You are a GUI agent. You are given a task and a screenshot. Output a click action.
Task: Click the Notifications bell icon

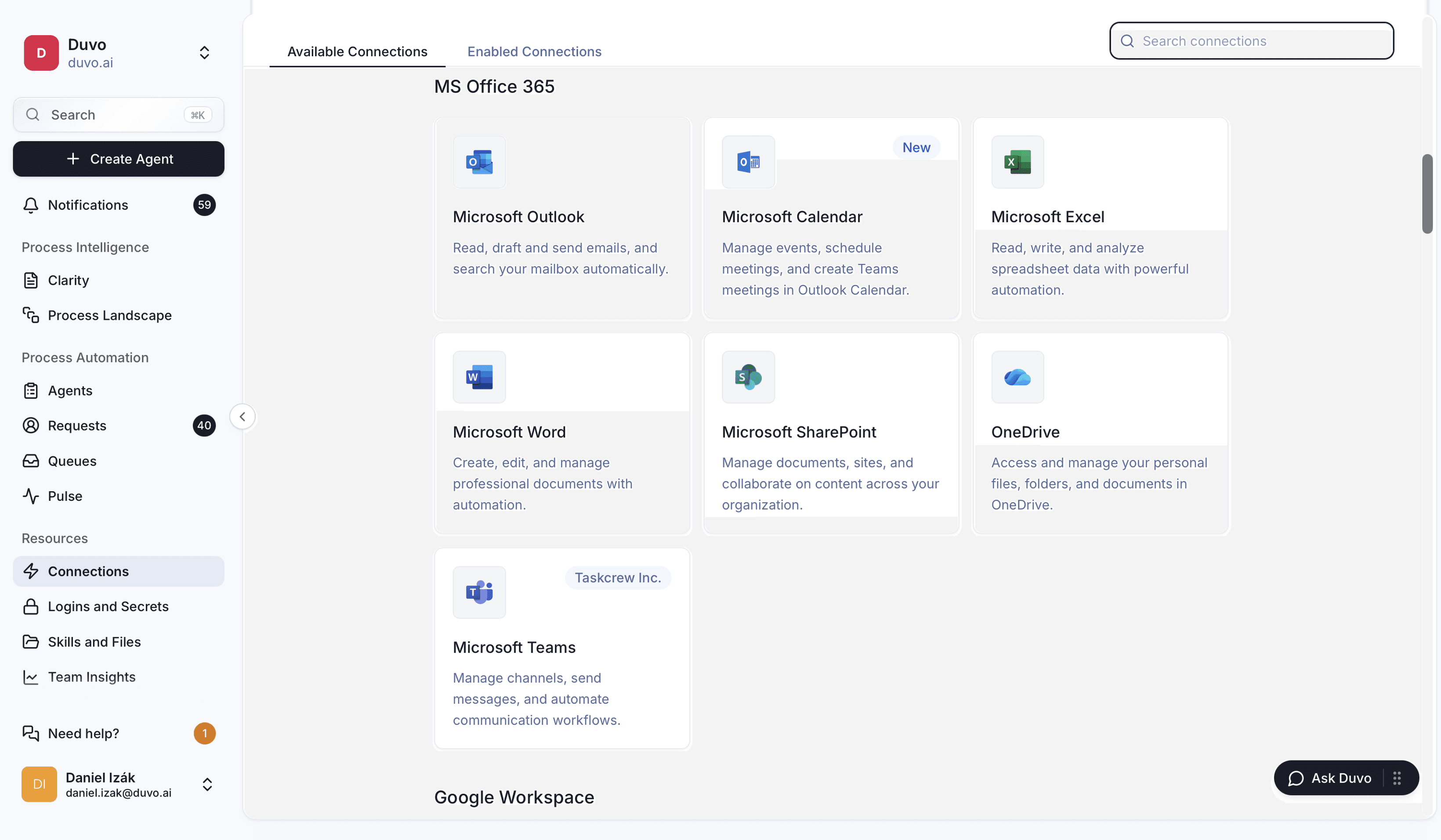(31, 205)
